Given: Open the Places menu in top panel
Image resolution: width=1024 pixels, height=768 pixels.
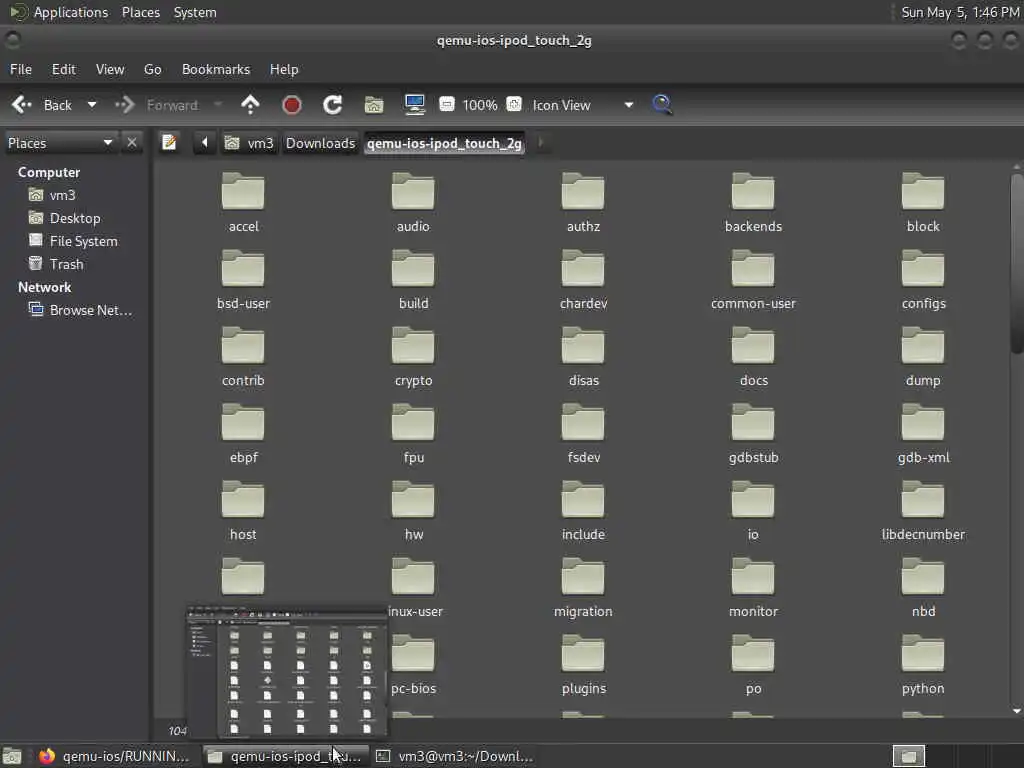Looking at the screenshot, I should point(140,12).
